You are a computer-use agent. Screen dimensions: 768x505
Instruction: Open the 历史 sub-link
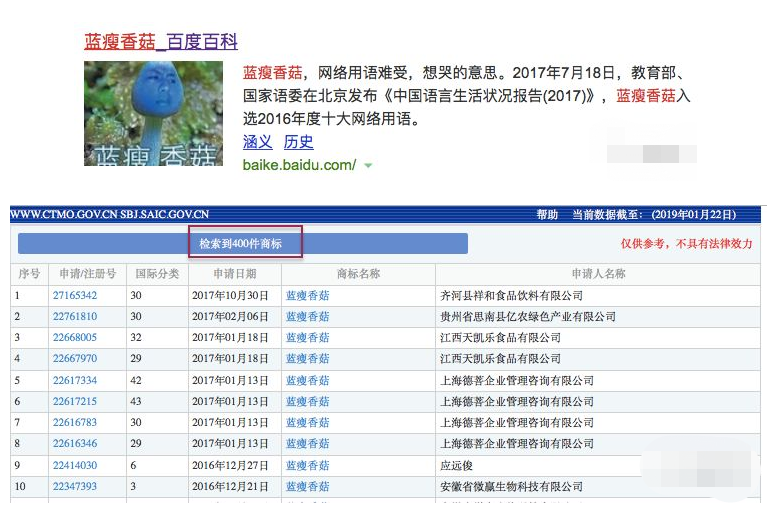pyautogui.click(x=298, y=142)
